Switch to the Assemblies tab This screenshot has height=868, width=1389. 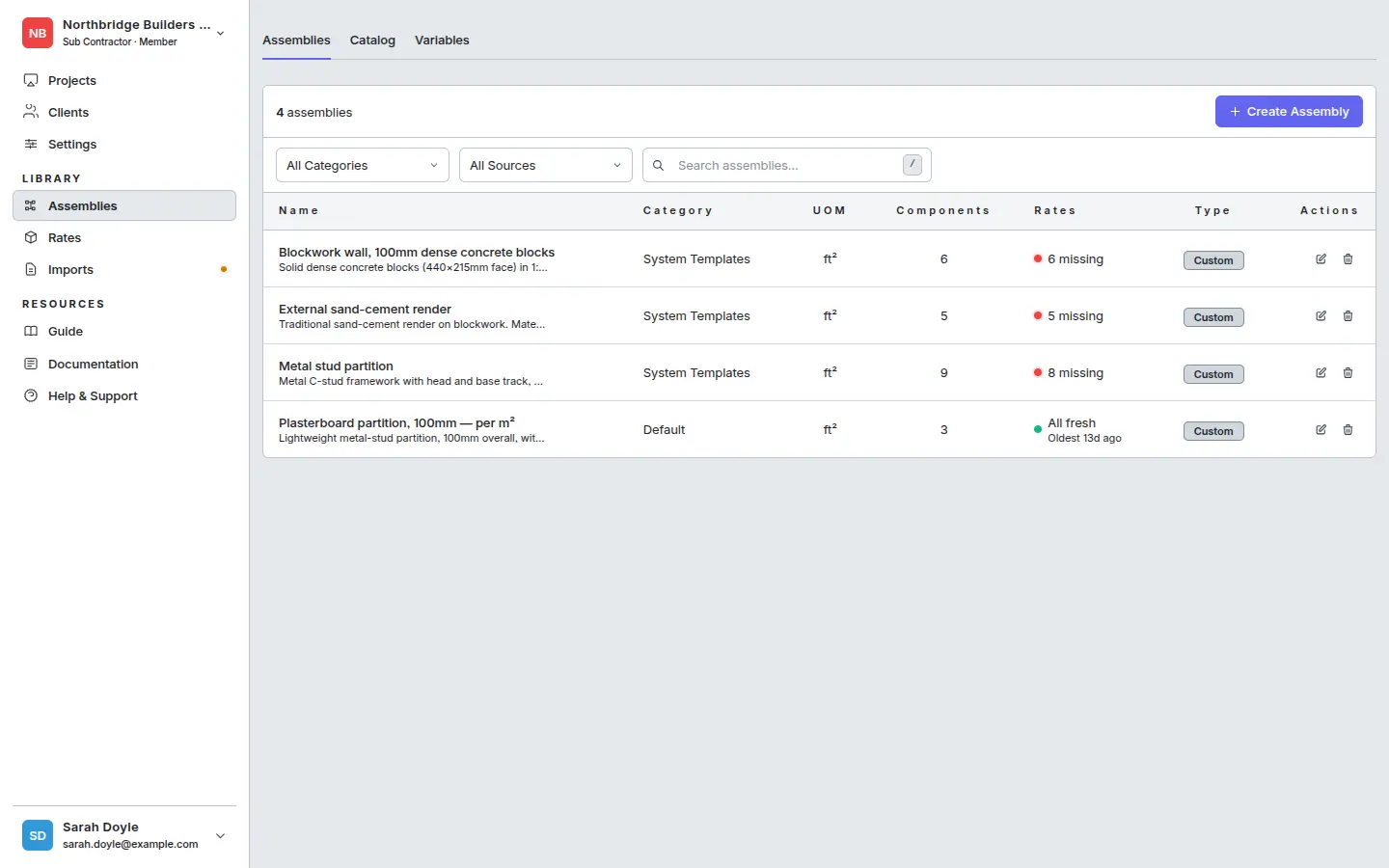tap(296, 41)
